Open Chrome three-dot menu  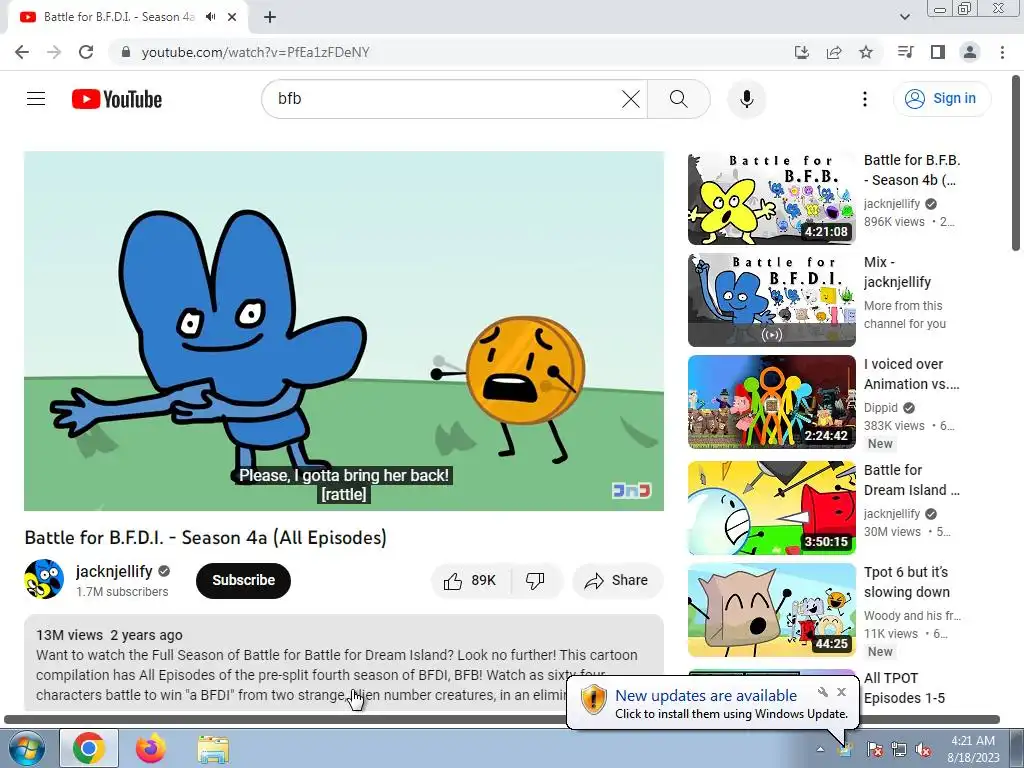[1002, 52]
